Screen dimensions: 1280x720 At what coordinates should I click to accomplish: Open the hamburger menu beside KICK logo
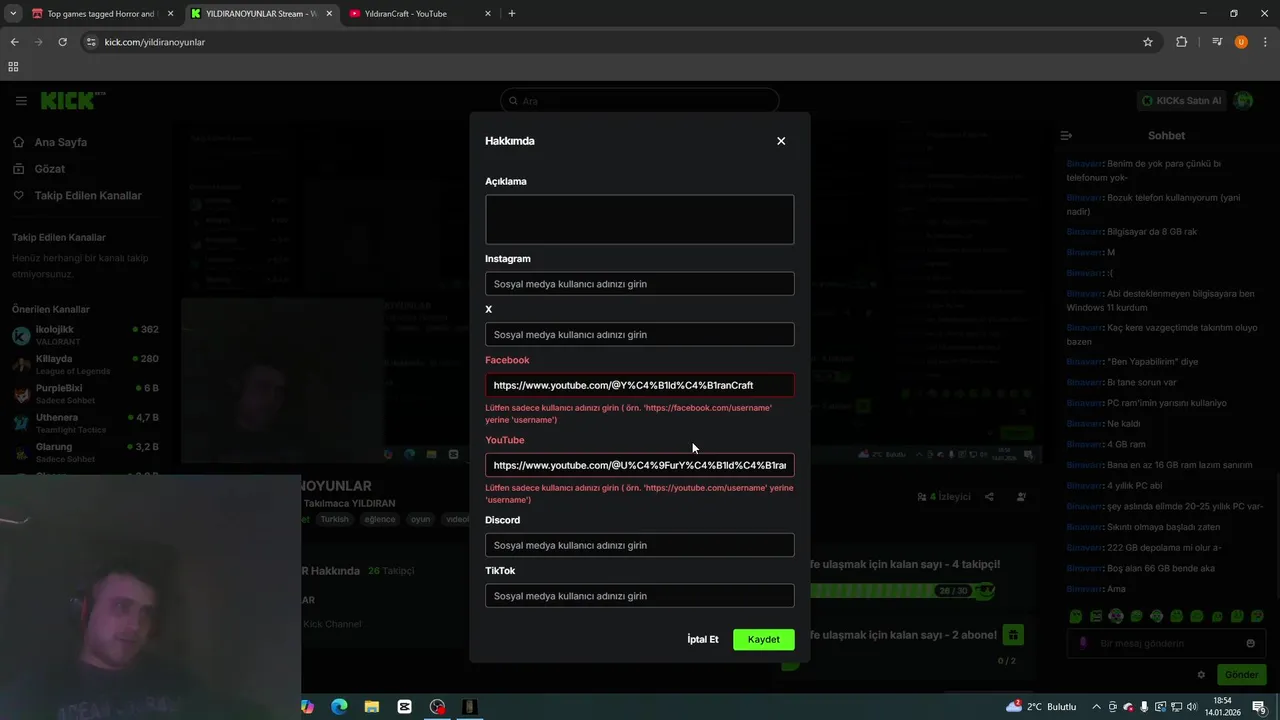[21, 101]
